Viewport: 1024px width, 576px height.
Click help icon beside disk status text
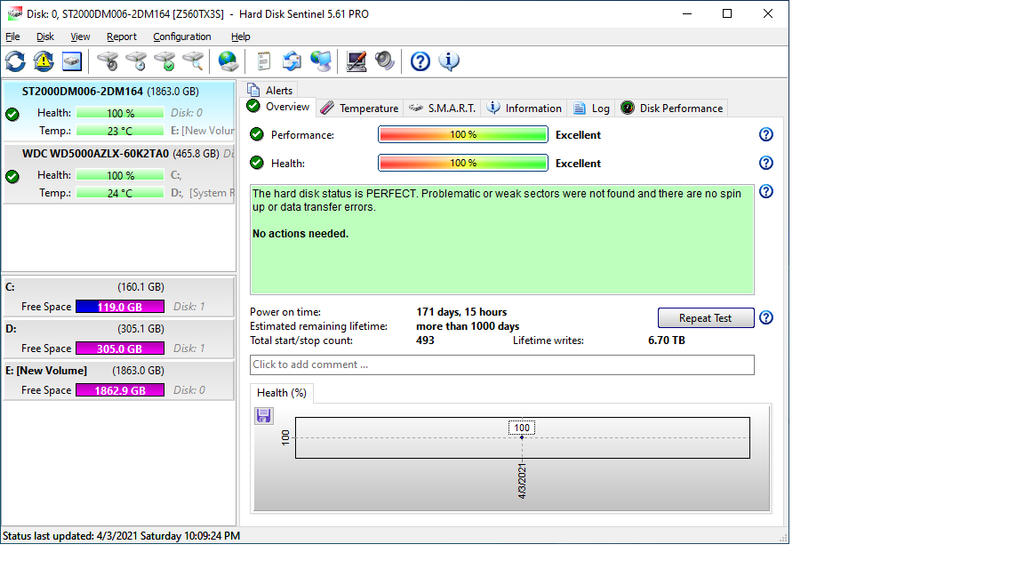766,191
